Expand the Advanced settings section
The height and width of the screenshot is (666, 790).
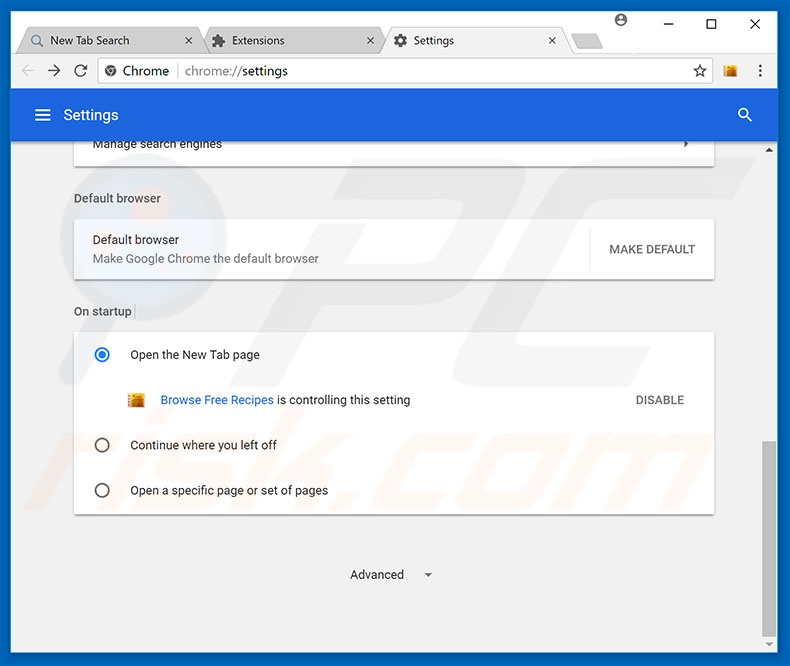[x=390, y=575]
